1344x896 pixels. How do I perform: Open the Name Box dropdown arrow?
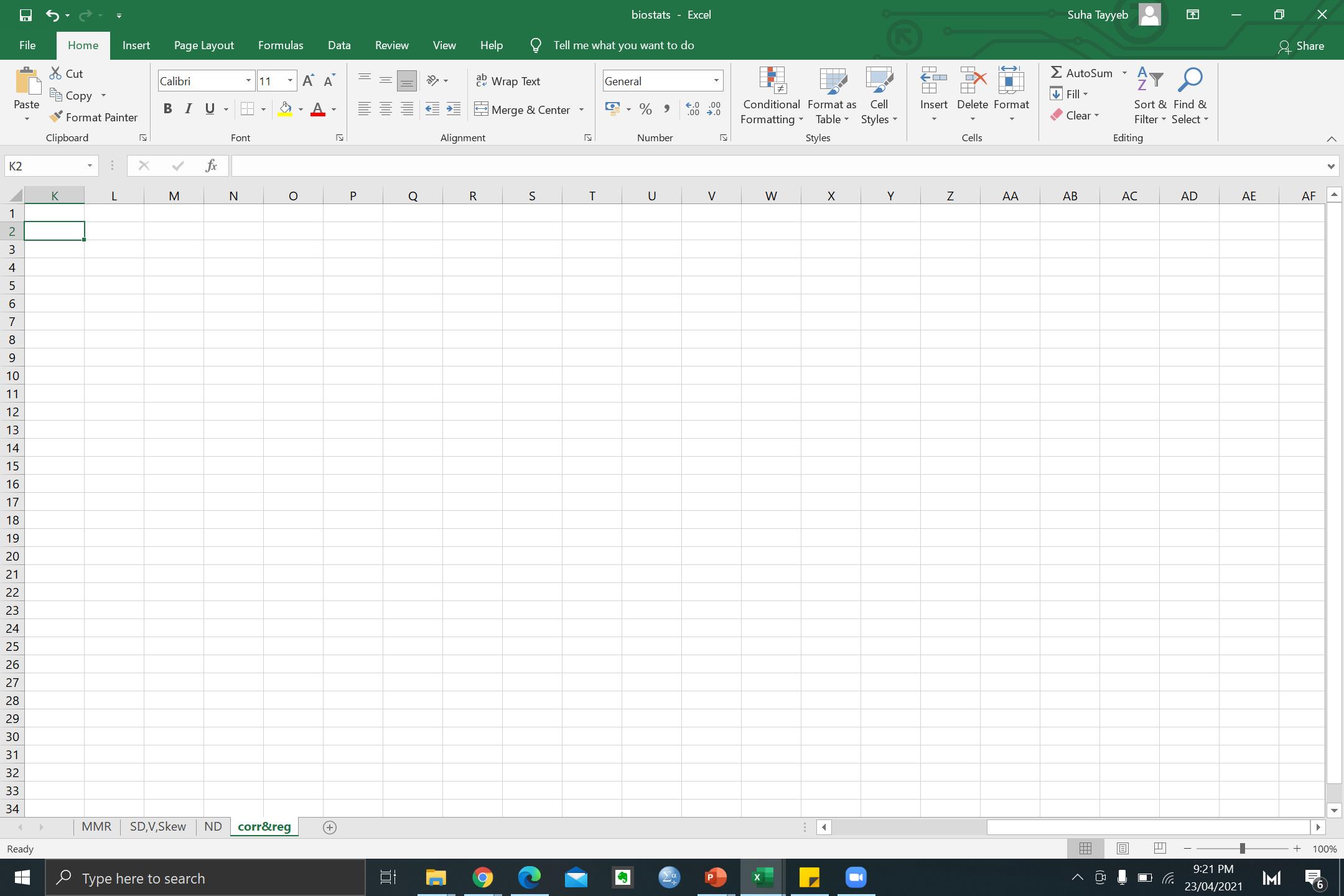(x=90, y=166)
